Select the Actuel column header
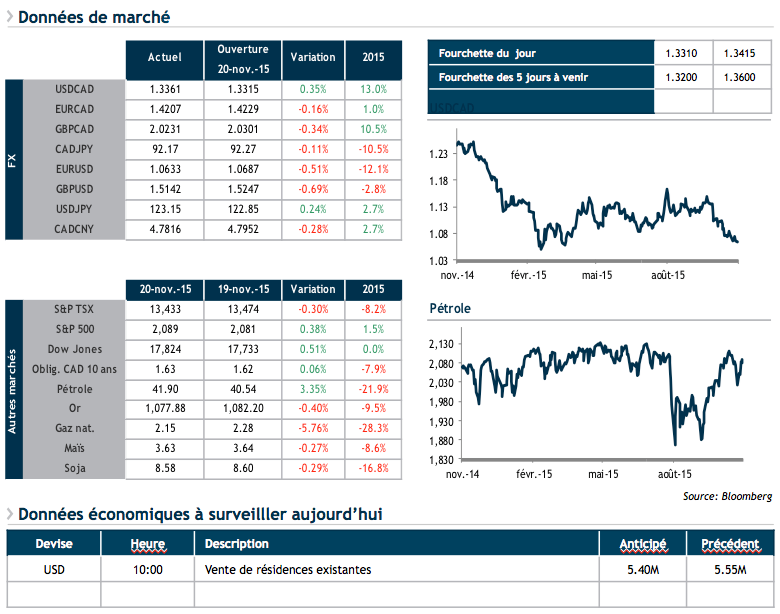The width and height of the screenshot is (780, 614). click(x=164, y=59)
